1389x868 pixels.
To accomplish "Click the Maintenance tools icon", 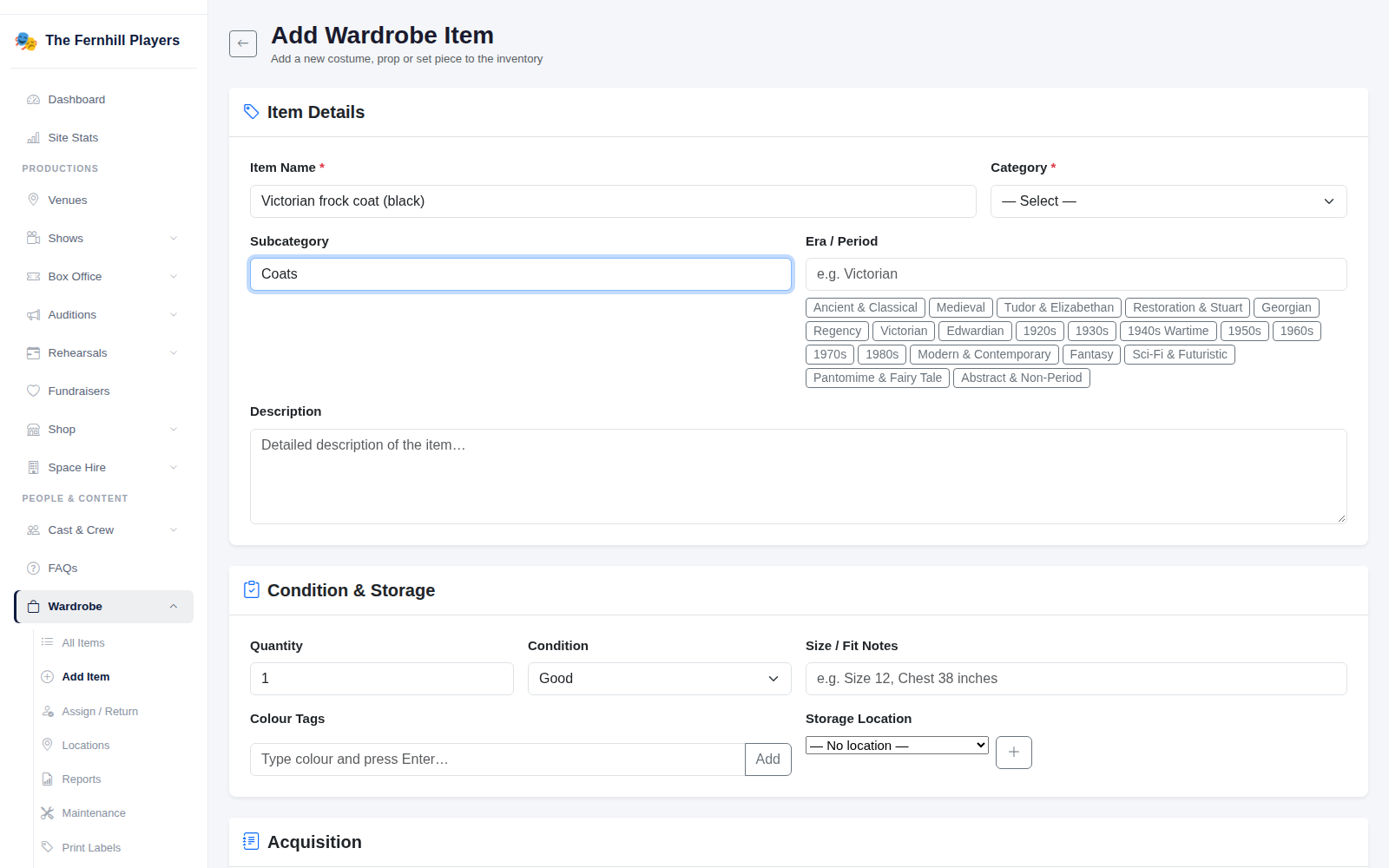I will pyautogui.click(x=48, y=813).
